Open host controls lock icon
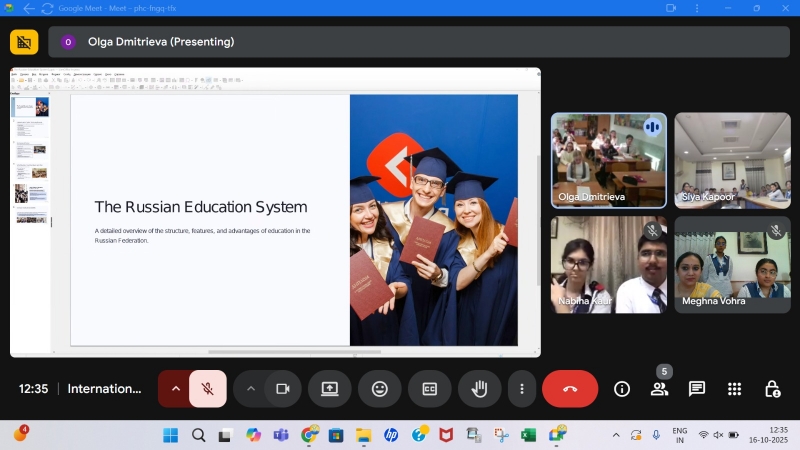This screenshot has height=450, width=800. tap(772, 389)
